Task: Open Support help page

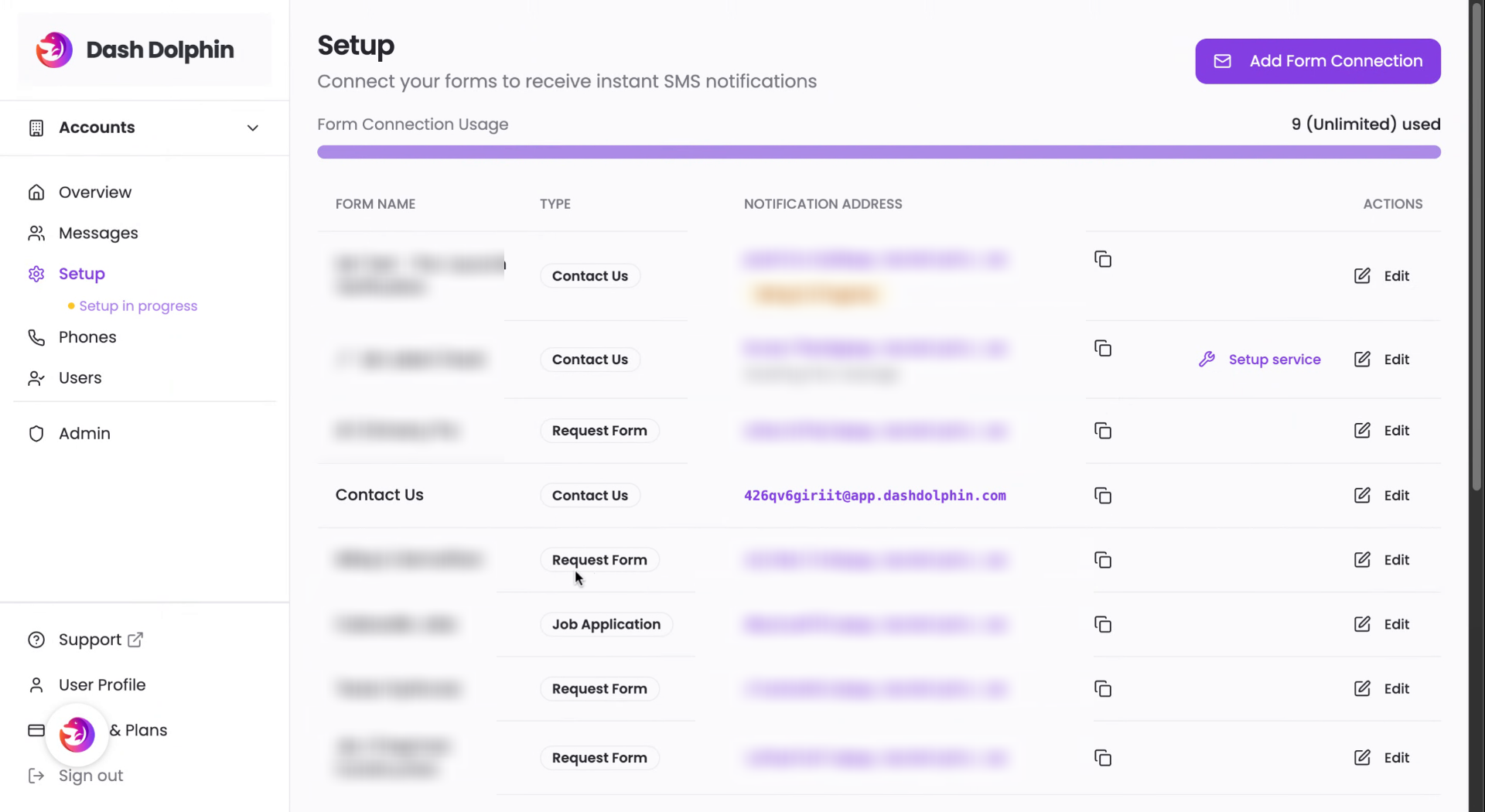Action: pyautogui.click(x=90, y=640)
